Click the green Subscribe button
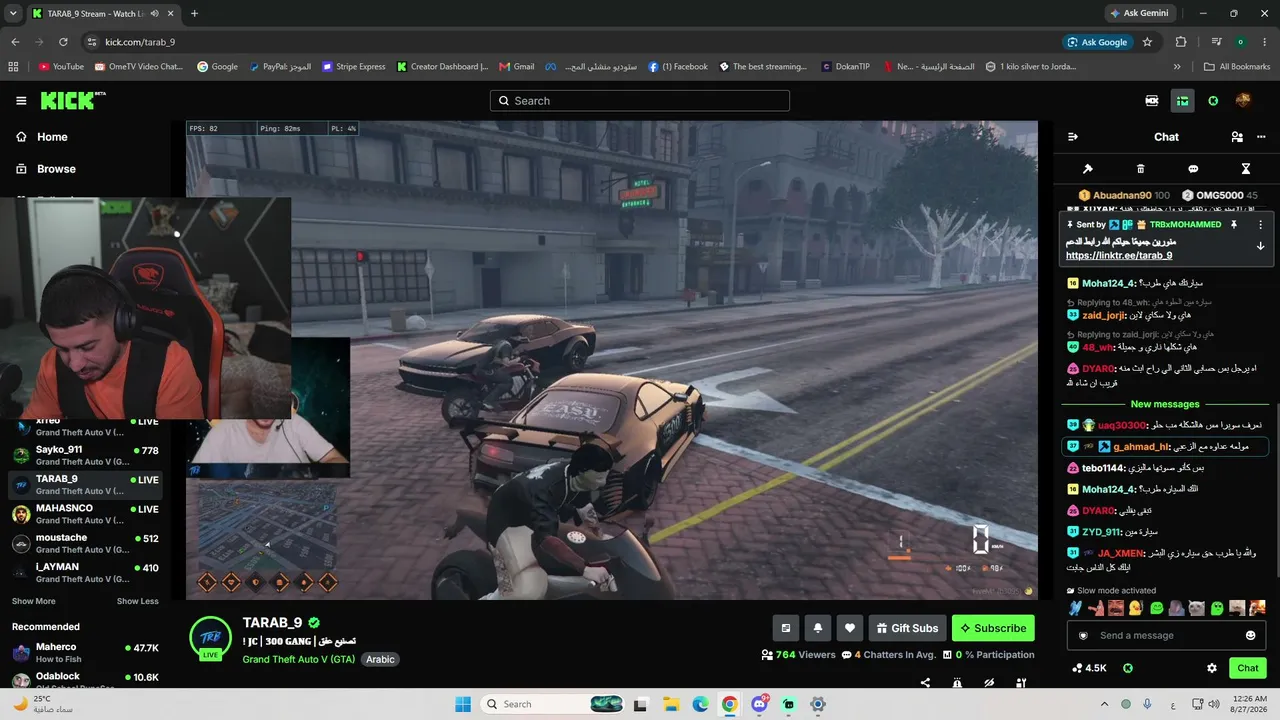1280x720 pixels. (x=993, y=628)
